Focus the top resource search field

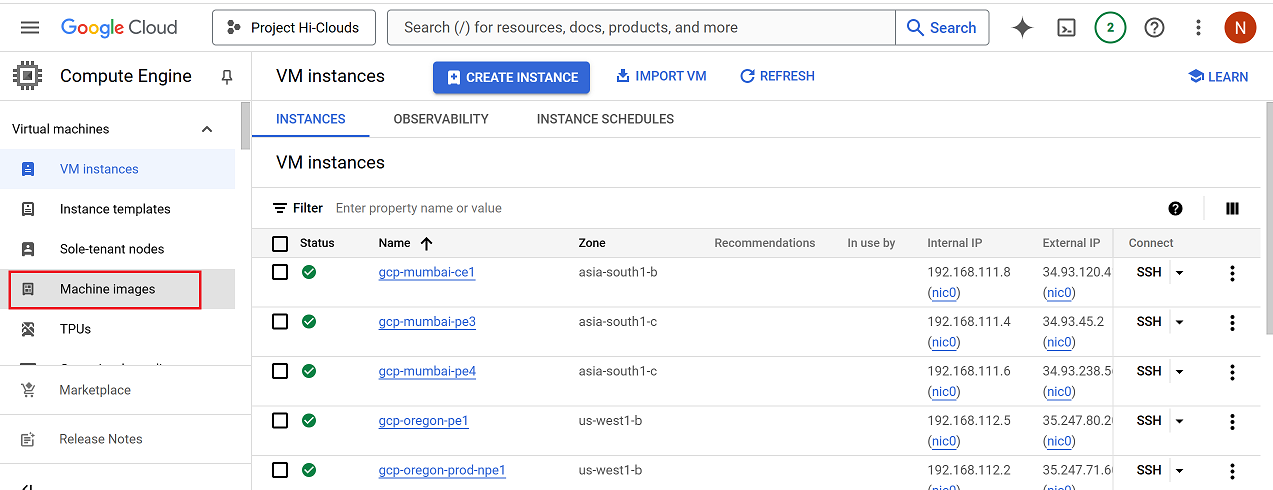click(x=641, y=28)
